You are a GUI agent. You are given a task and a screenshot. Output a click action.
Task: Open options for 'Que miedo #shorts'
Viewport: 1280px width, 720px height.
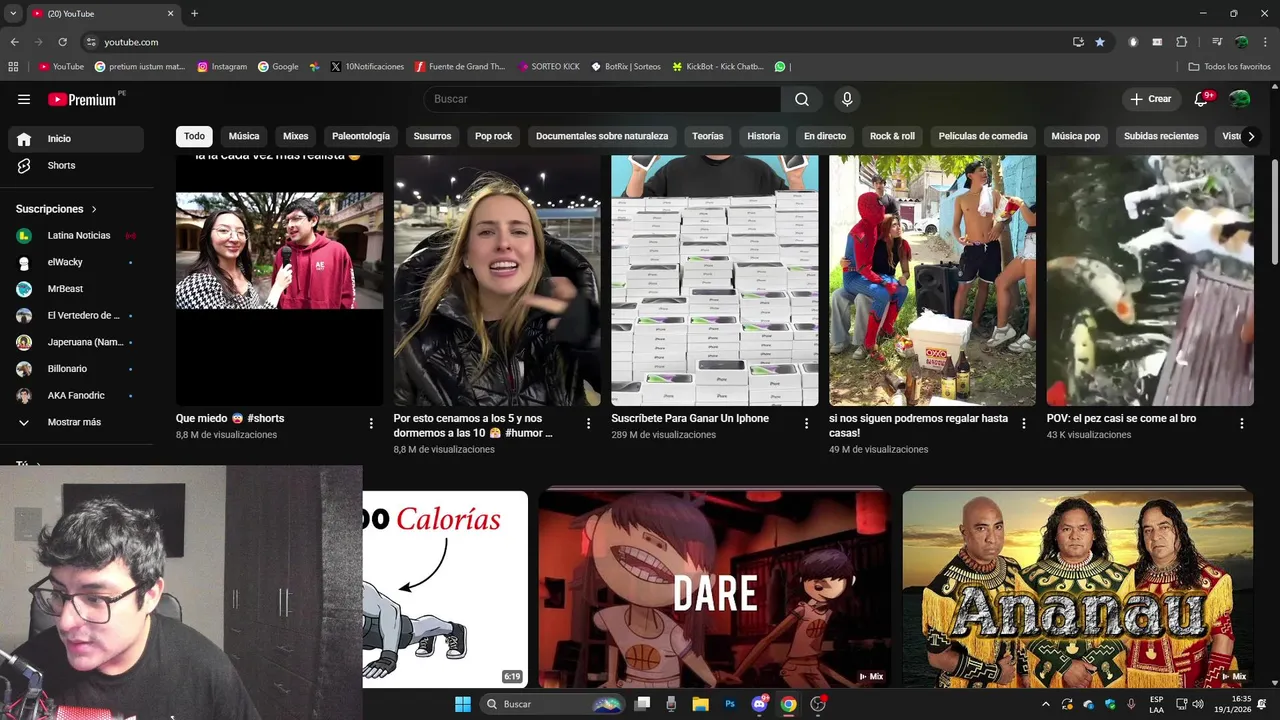[x=371, y=424]
